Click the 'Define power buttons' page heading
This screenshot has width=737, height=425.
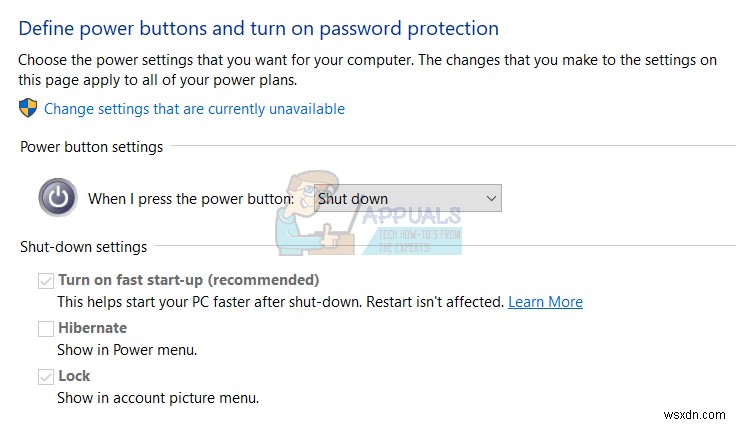258,29
